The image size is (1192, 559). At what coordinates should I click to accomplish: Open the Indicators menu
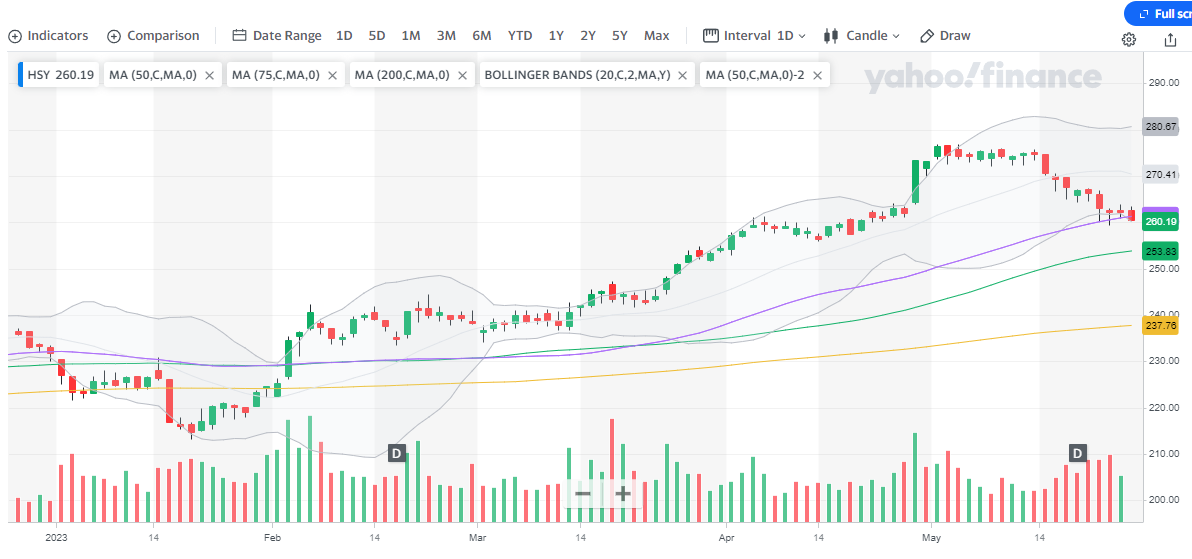pos(48,36)
